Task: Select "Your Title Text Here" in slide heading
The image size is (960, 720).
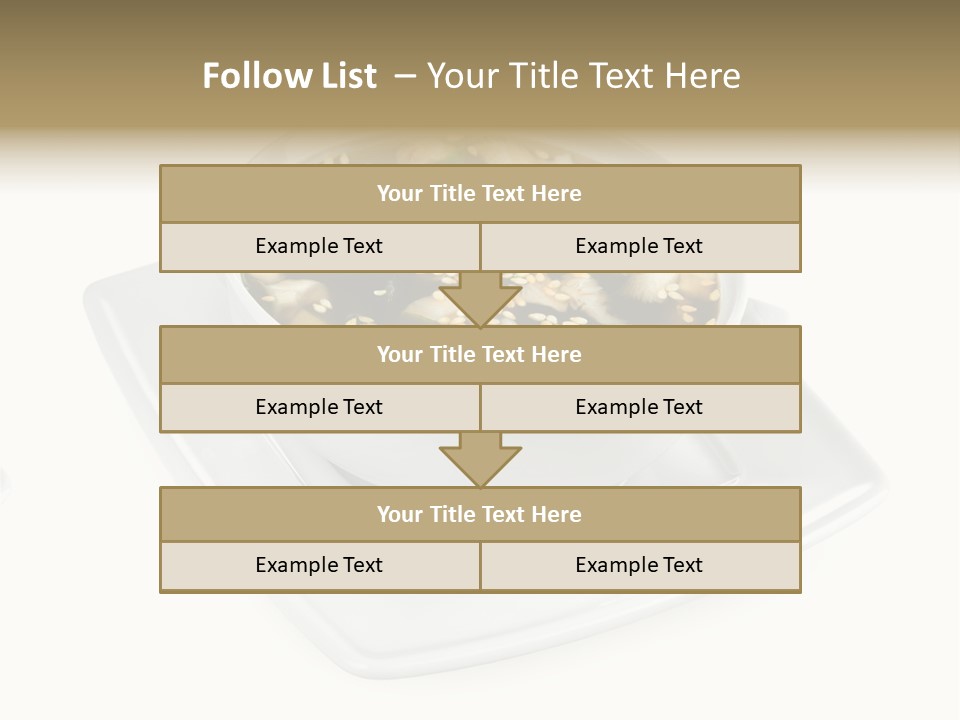Action: pos(583,76)
